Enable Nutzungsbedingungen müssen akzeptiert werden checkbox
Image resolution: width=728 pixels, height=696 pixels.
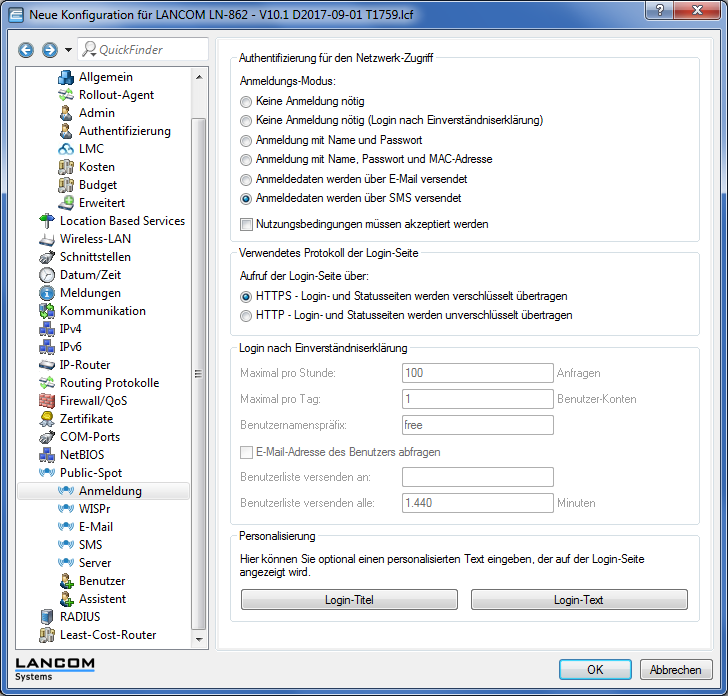point(247,224)
